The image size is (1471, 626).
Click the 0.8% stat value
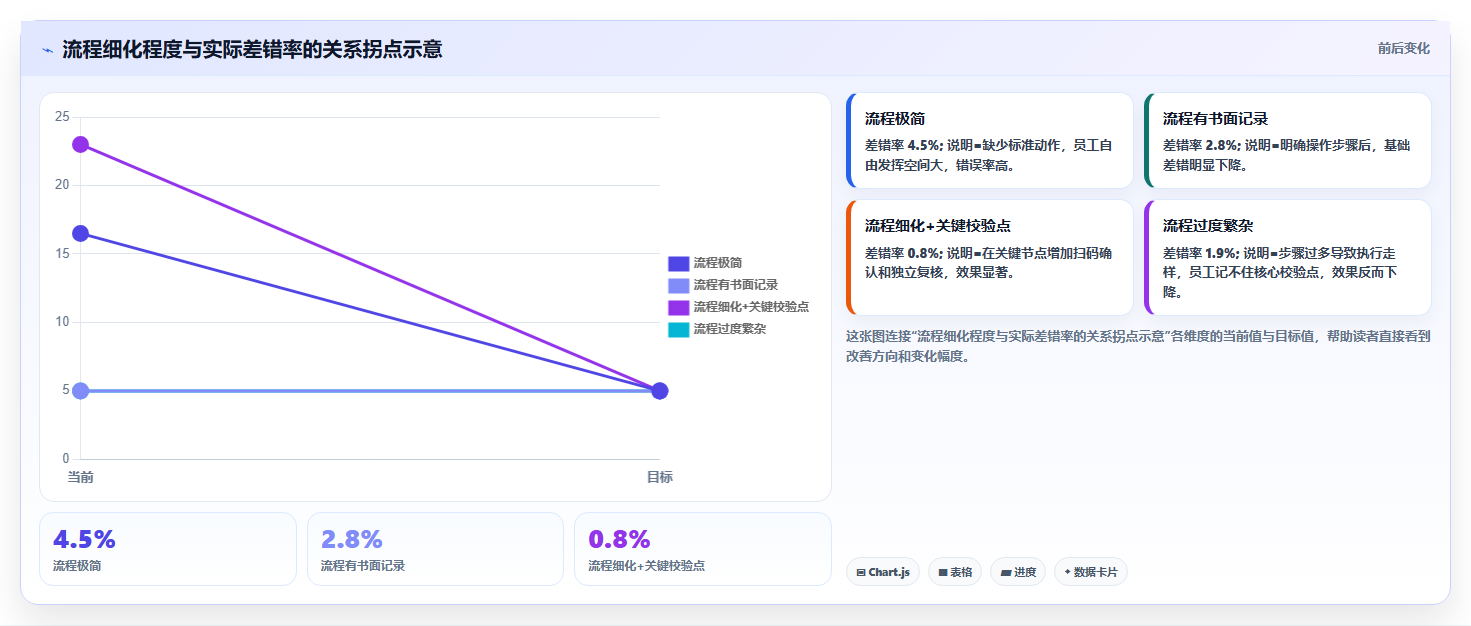pos(619,540)
